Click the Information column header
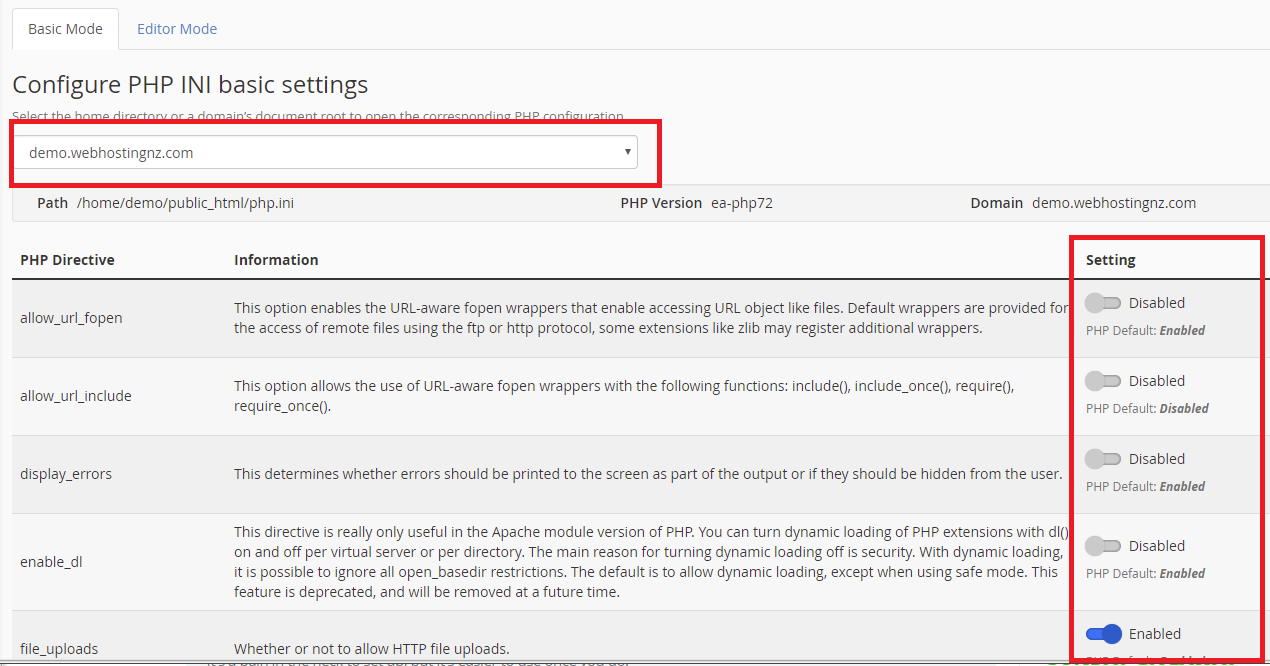This screenshot has width=1270, height=666. tap(276, 260)
